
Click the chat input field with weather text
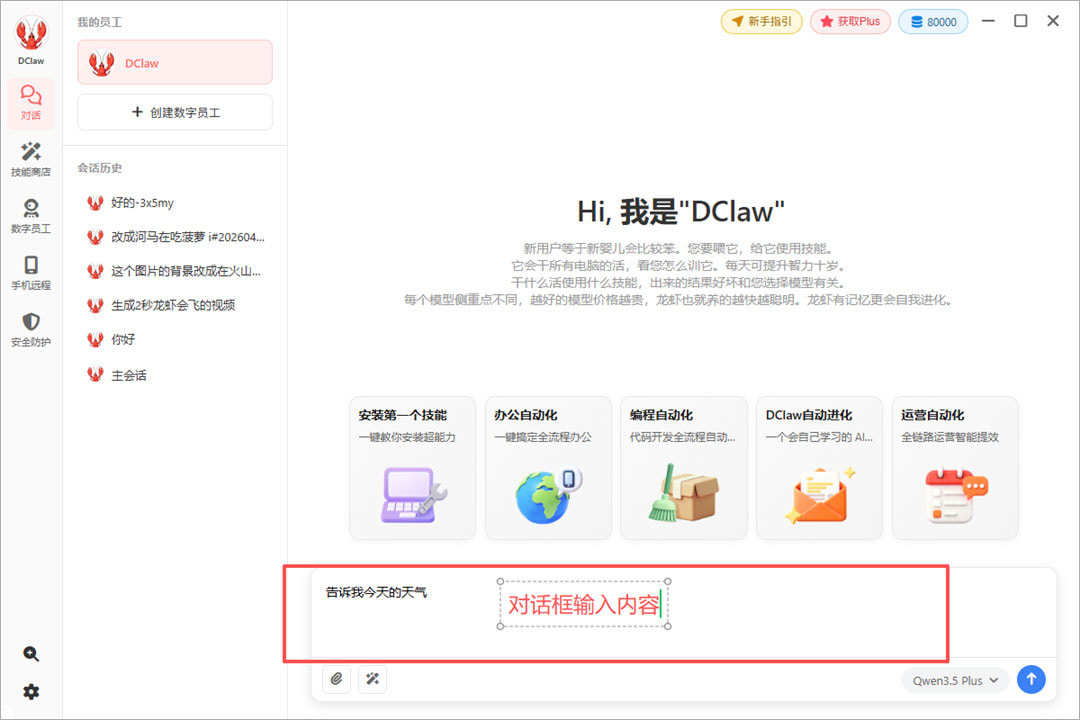tap(683, 613)
